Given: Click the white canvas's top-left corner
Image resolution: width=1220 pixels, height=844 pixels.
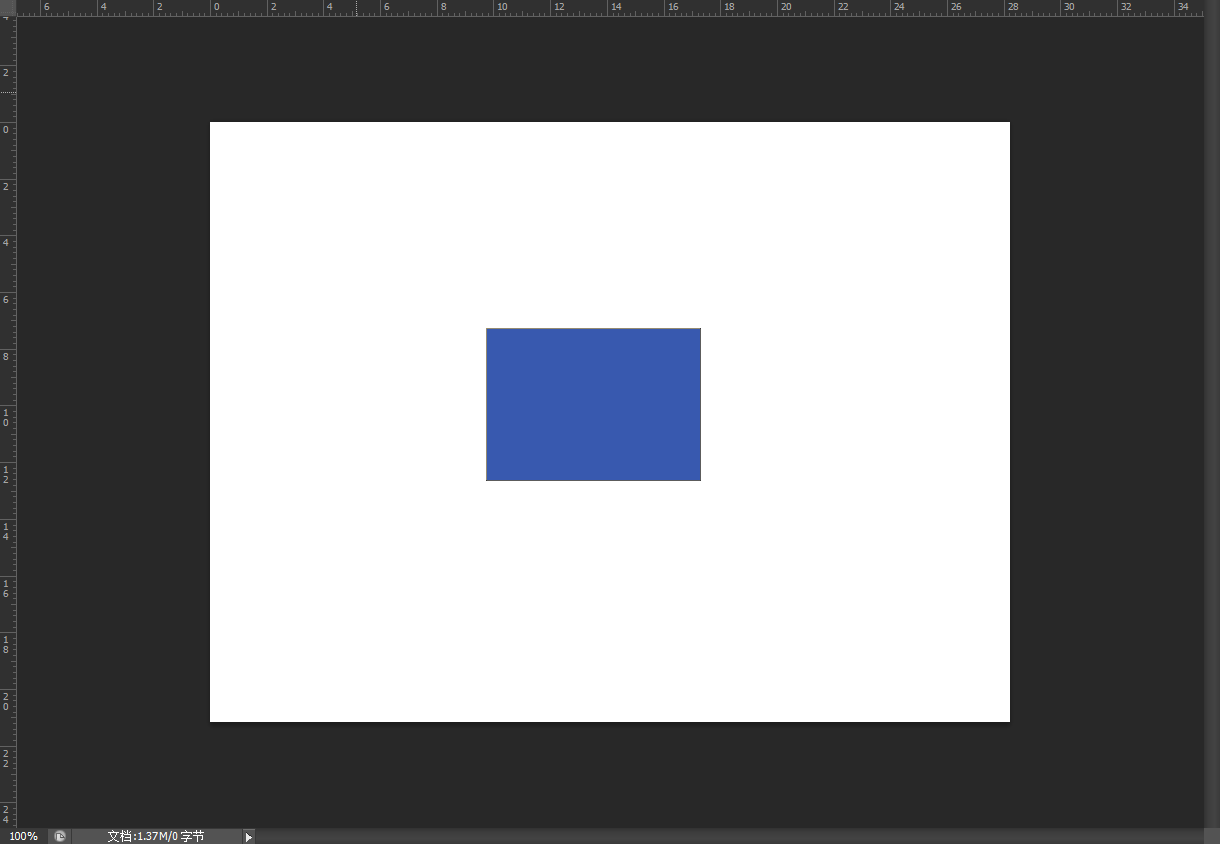Looking at the screenshot, I should tap(211, 123).
